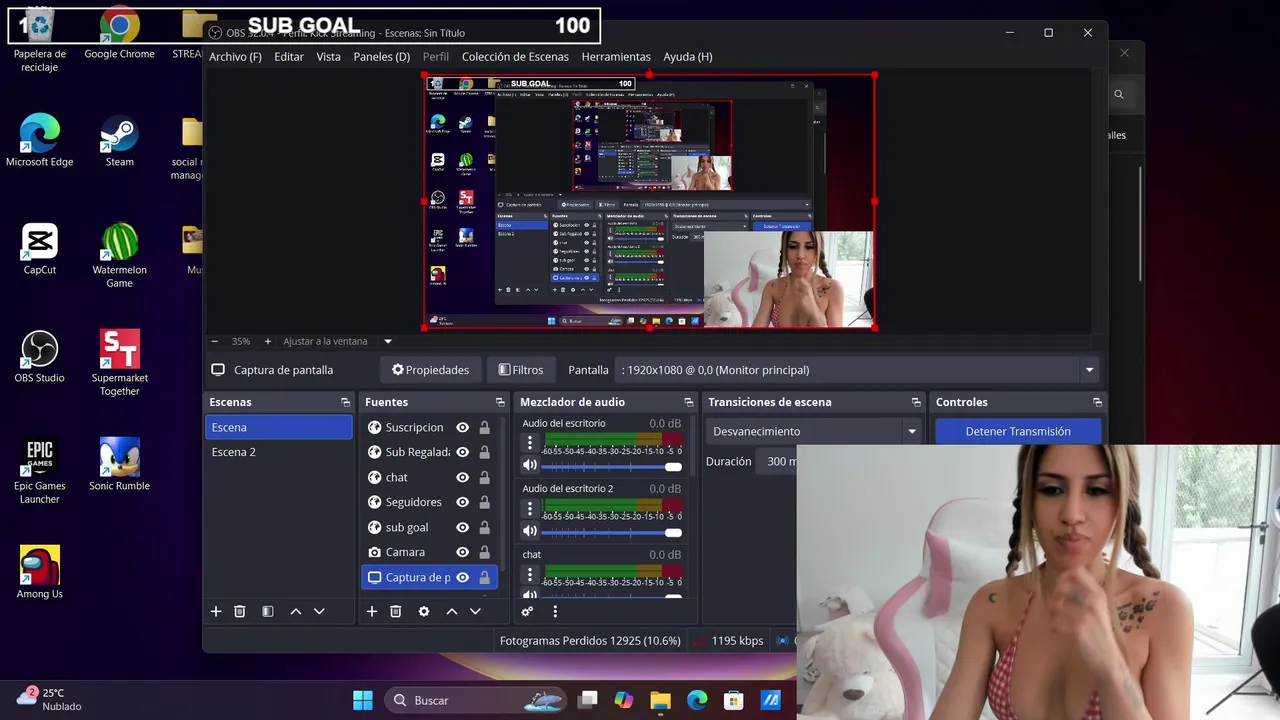Move source up in Fuentes list

(452, 611)
